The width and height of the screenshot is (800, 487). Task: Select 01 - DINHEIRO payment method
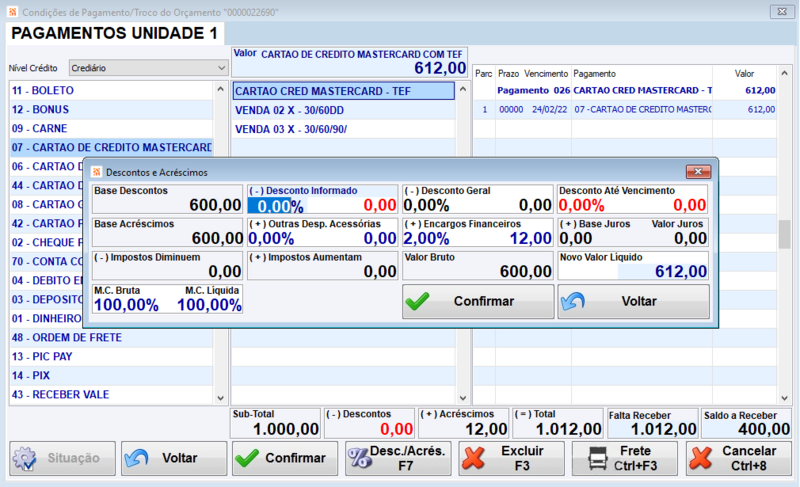click(x=46, y=318)
